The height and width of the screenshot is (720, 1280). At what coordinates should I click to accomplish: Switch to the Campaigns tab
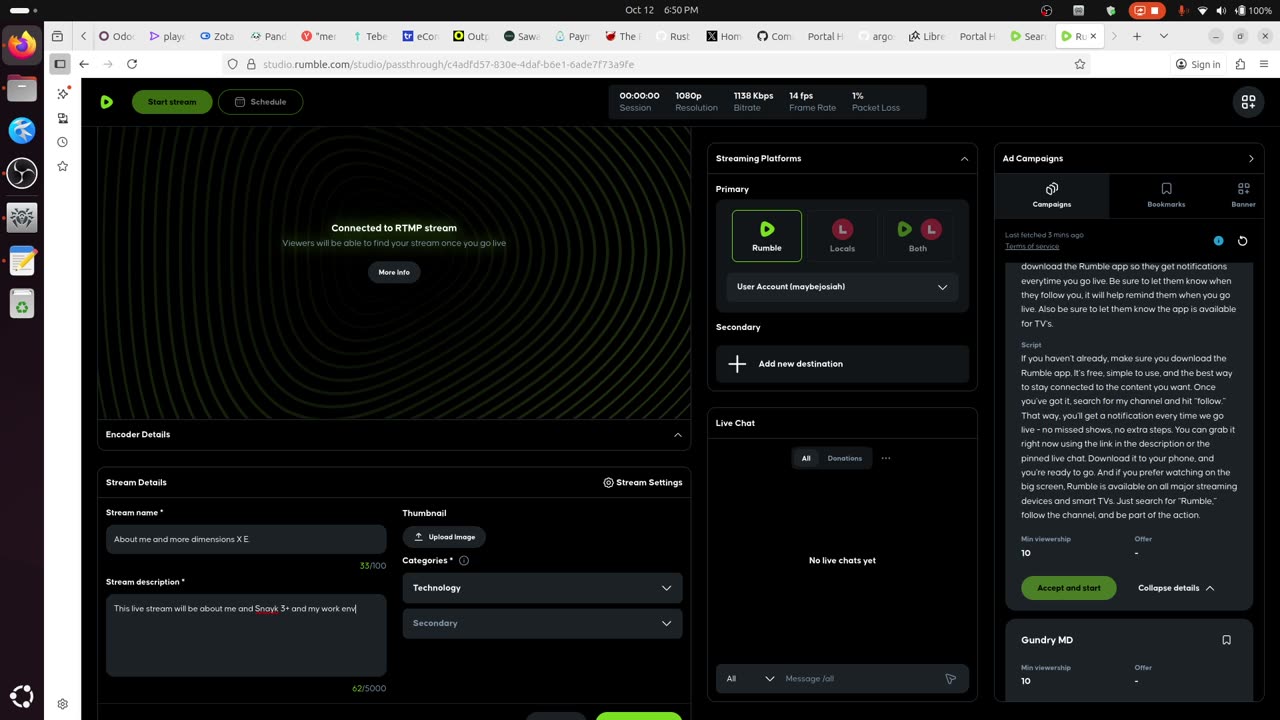pos(1052,196)
